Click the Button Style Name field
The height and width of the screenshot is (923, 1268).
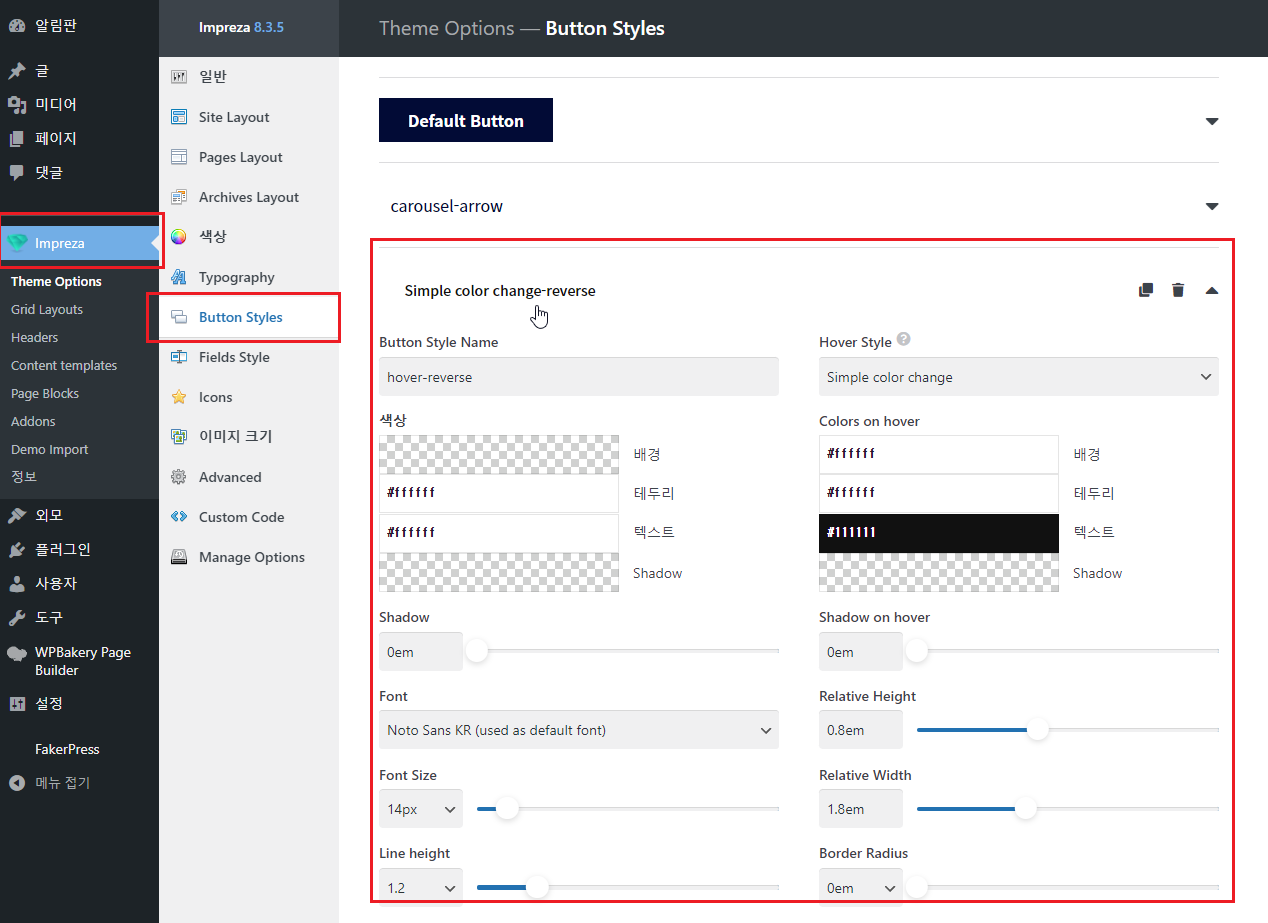(578, 377)
